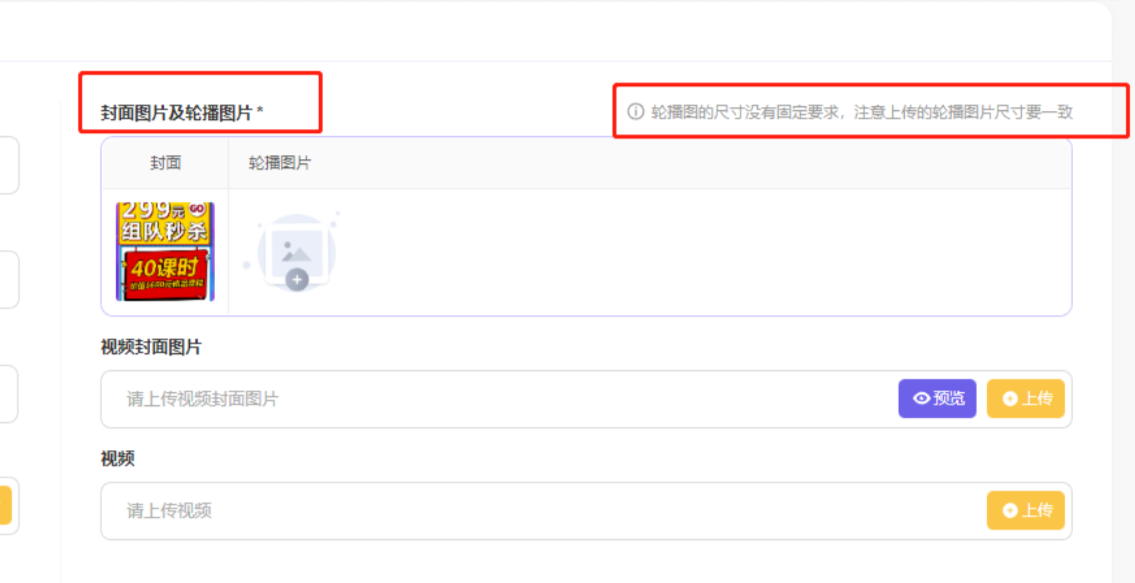
Task: Preview the video cover image with 预览
Action: pyautogui.click(x=937, y=398)
